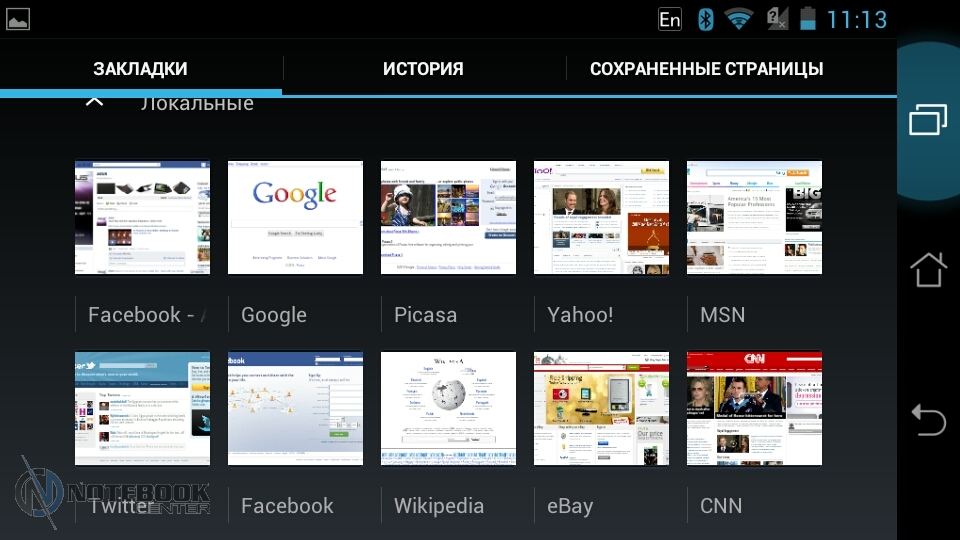960x540 pixels.
Task: Open the MSN bookmark thumbnail
Action: pyautogui.click(x=754, y=217)
